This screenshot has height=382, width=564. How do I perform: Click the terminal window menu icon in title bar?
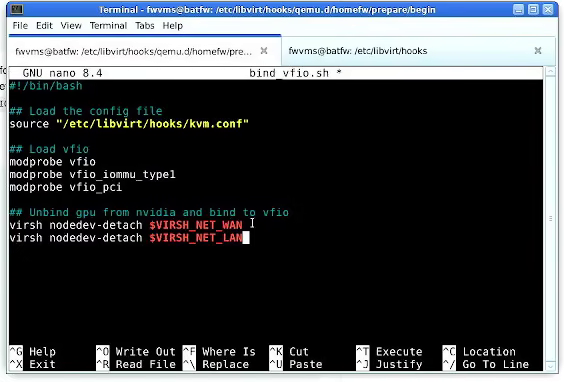(x=17, y=9)
